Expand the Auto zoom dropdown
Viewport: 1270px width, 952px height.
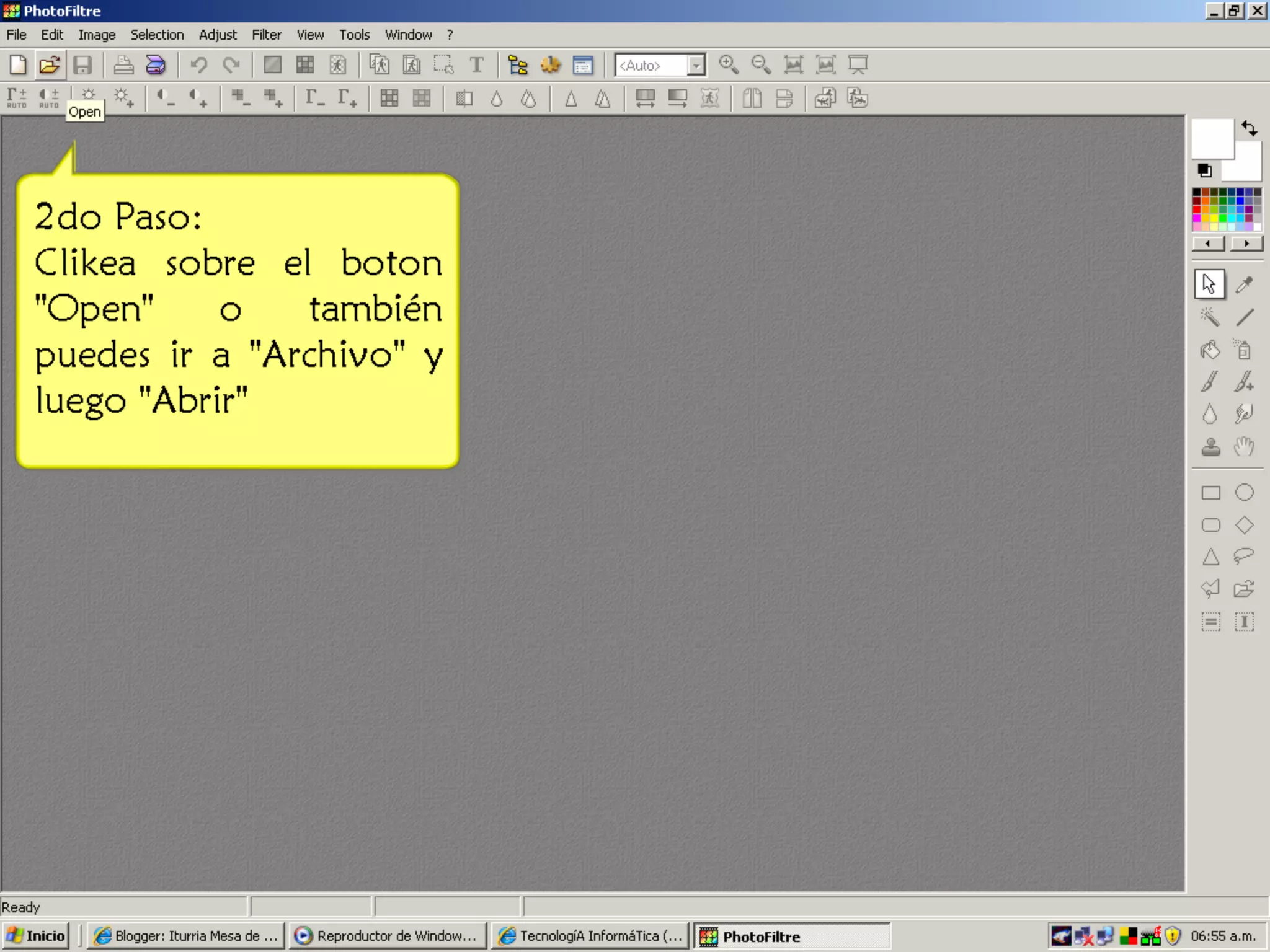(x=696, y=65)
